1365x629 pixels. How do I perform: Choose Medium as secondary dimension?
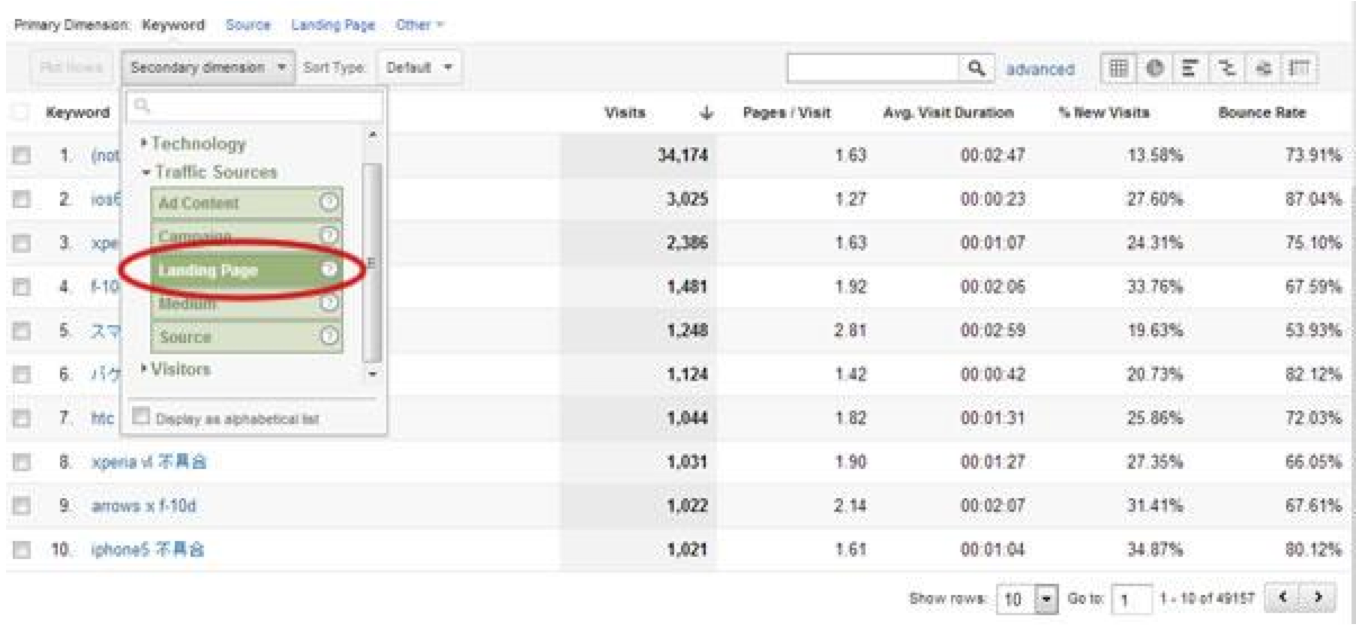[x=247, y=304]
